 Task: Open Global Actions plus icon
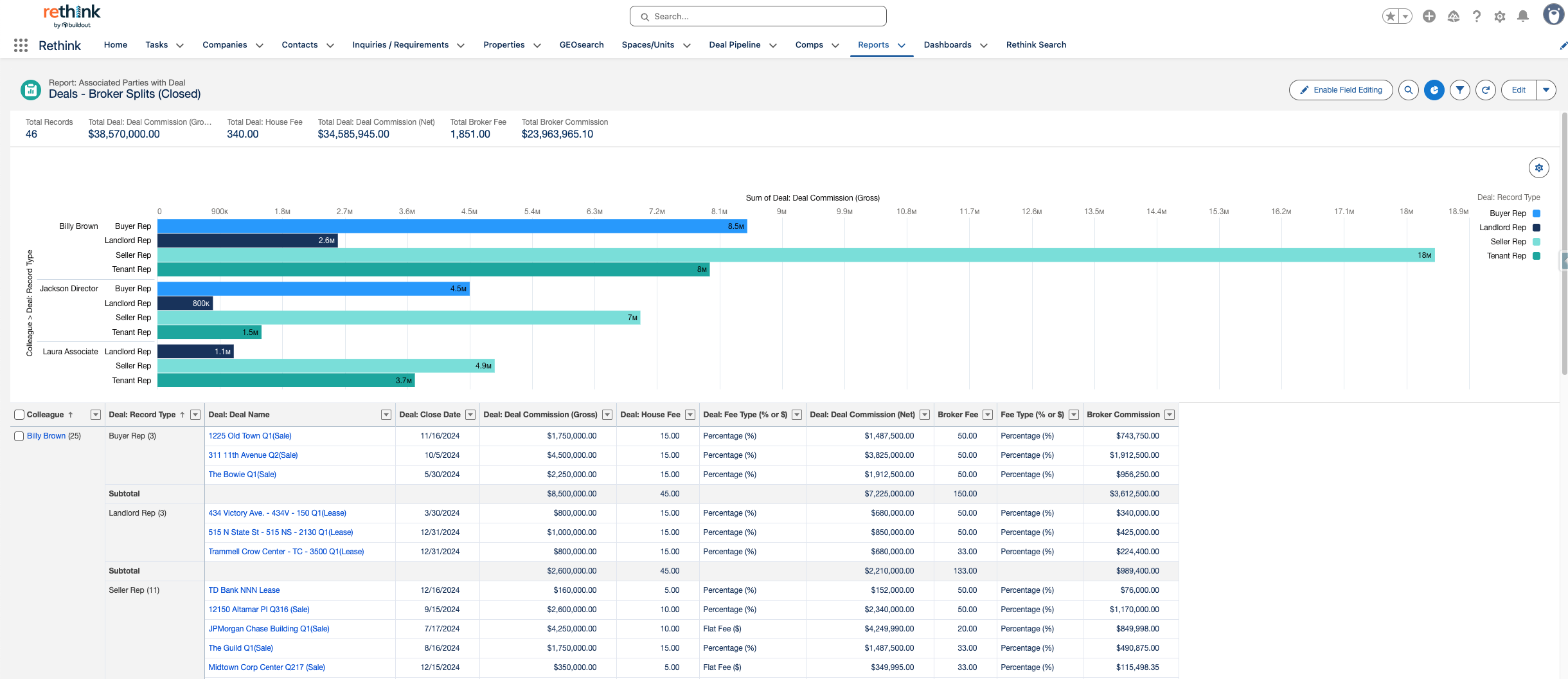(1429, 17)
